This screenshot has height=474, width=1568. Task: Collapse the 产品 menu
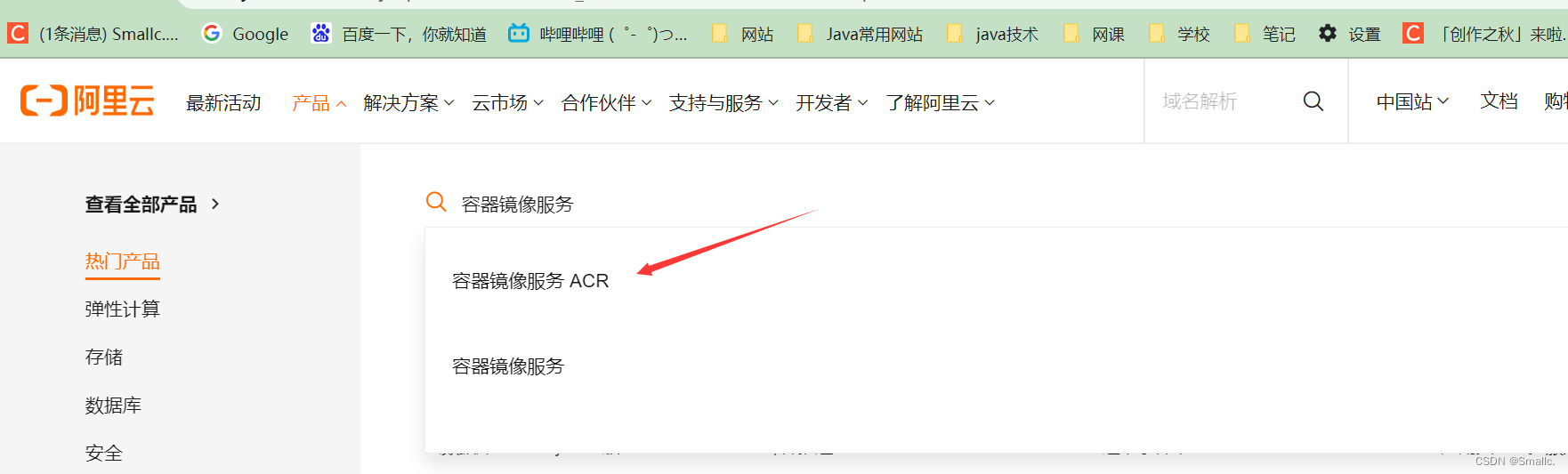coord(319,103)
